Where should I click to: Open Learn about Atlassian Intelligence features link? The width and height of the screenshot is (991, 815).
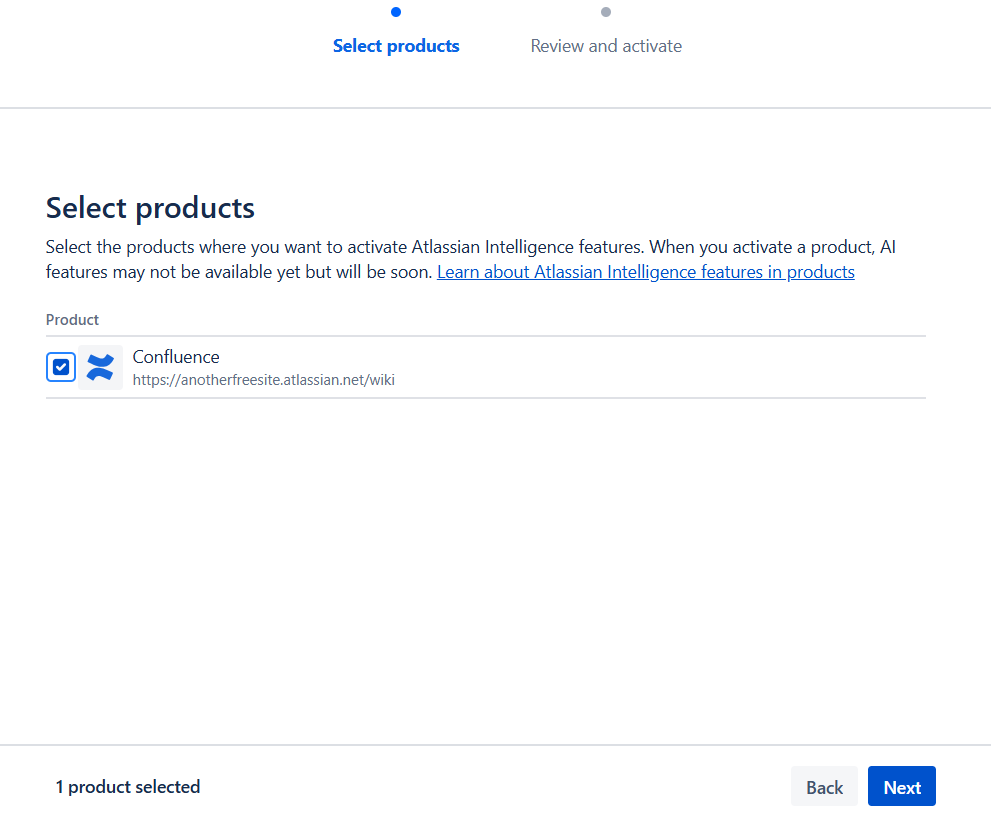click(645, 272)
